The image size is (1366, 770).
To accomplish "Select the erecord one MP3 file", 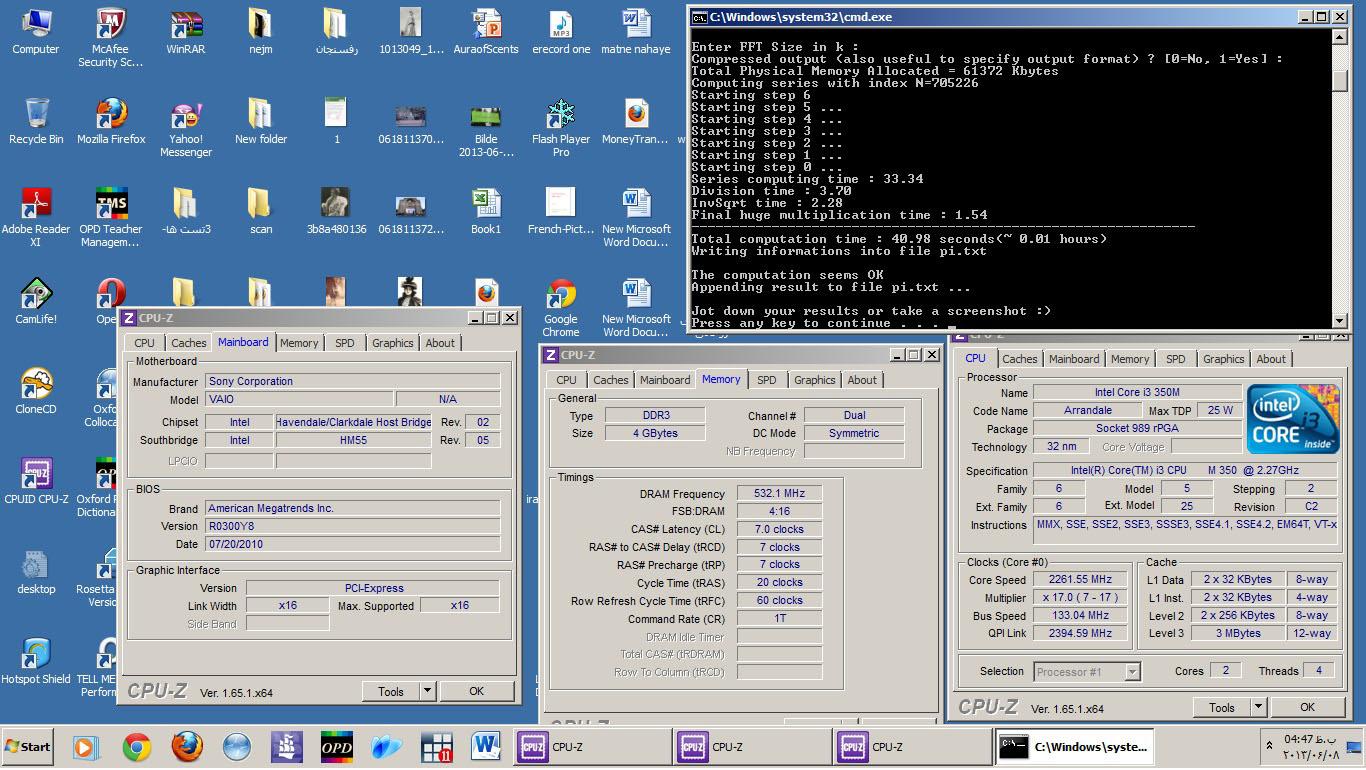I will [561, 32].
